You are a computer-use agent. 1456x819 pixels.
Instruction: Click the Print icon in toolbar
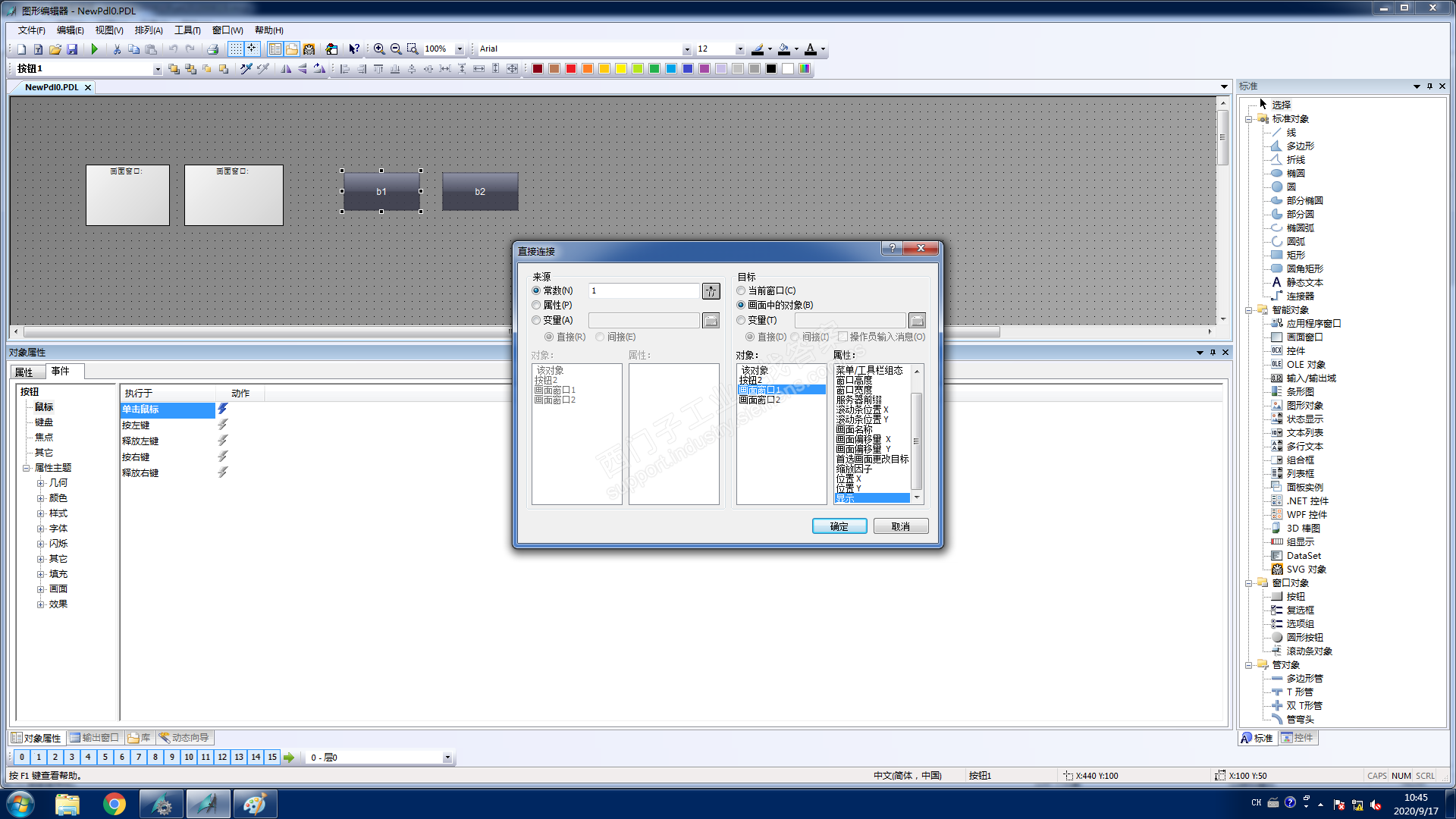213,49
